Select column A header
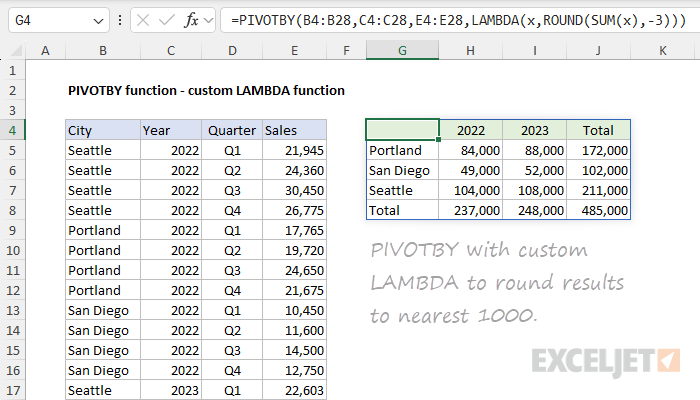Viewport: 700px width, 400px height. 45,50
